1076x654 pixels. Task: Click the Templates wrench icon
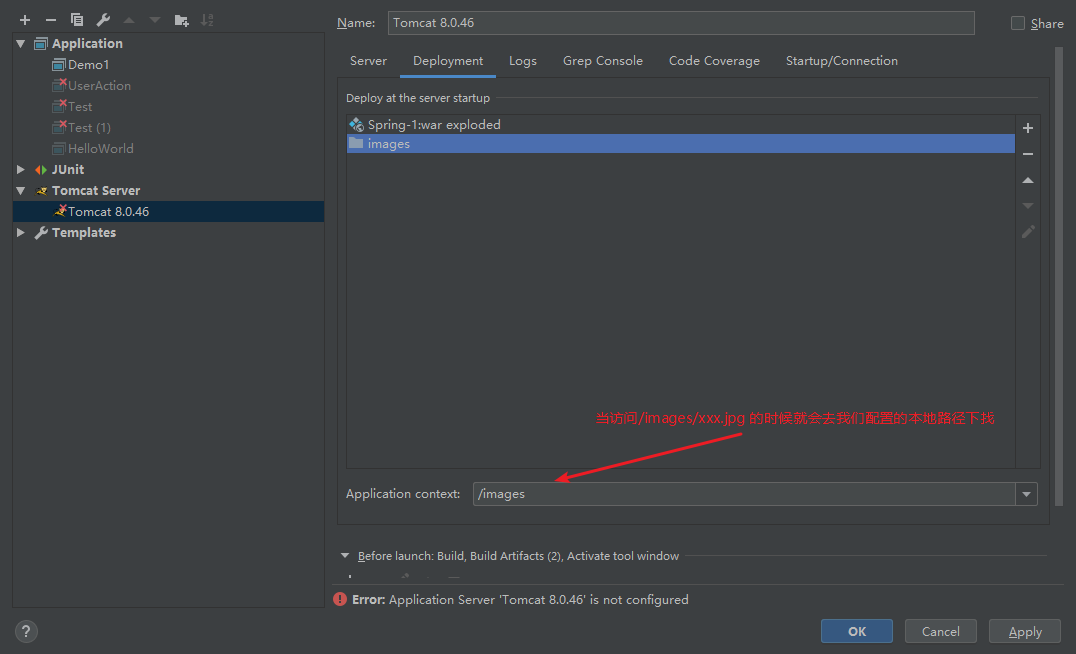(x=41, y=233)
